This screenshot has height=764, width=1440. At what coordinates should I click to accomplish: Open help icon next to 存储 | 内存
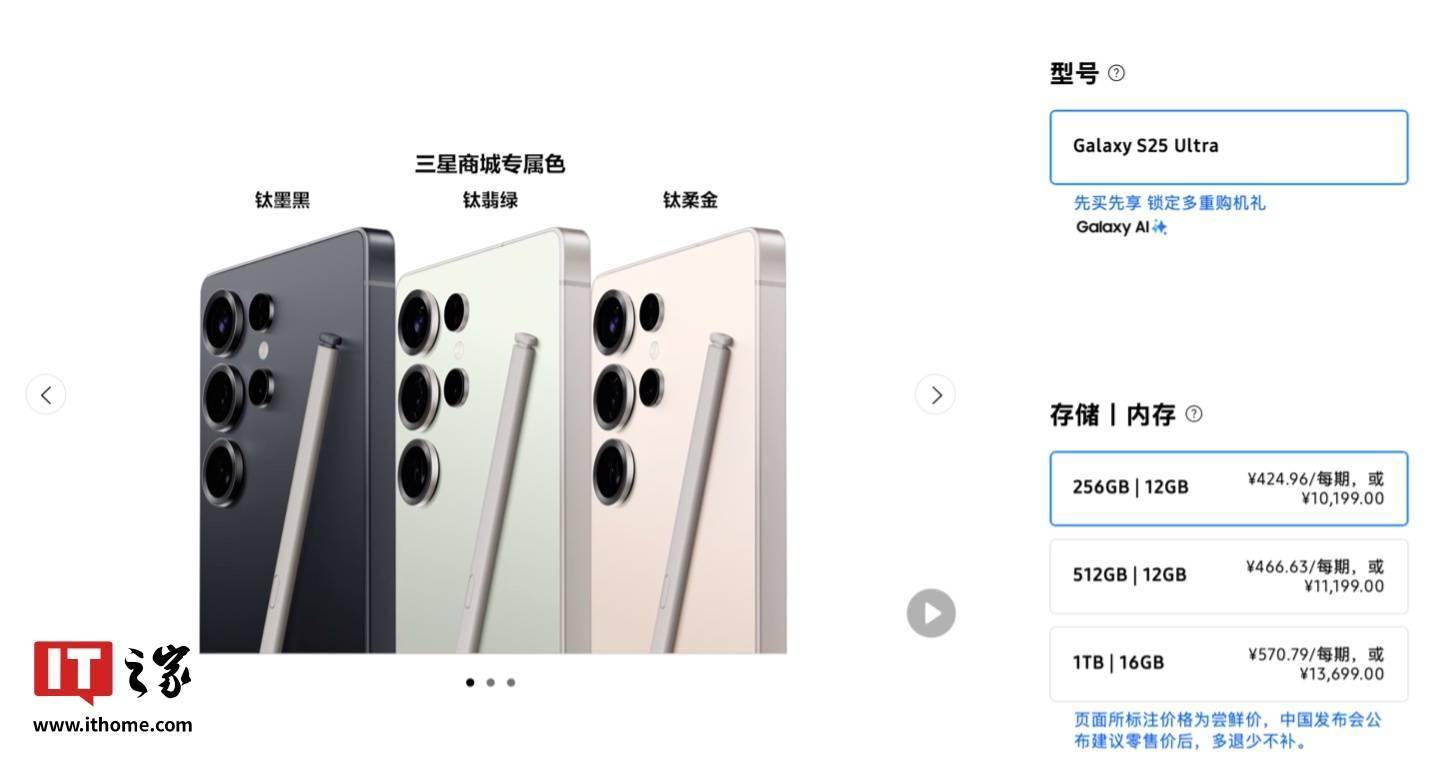tap(1193, 414)
